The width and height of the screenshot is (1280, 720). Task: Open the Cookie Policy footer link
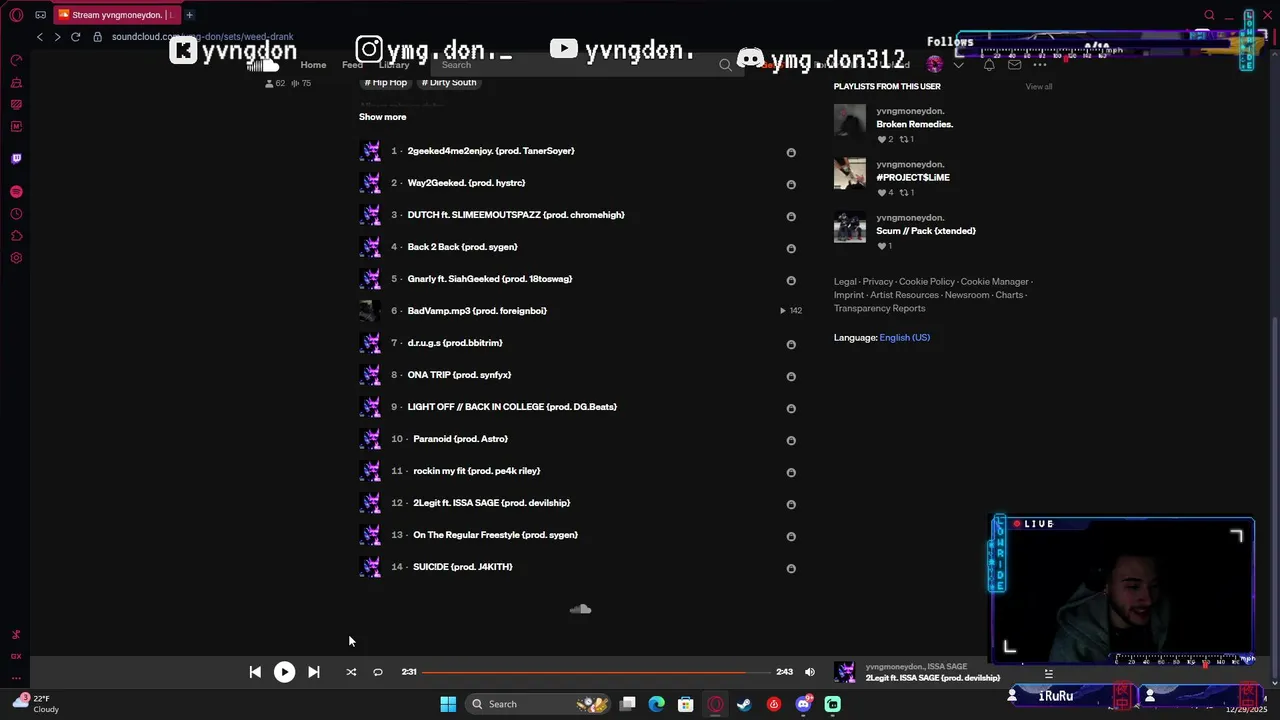point(926,282)
